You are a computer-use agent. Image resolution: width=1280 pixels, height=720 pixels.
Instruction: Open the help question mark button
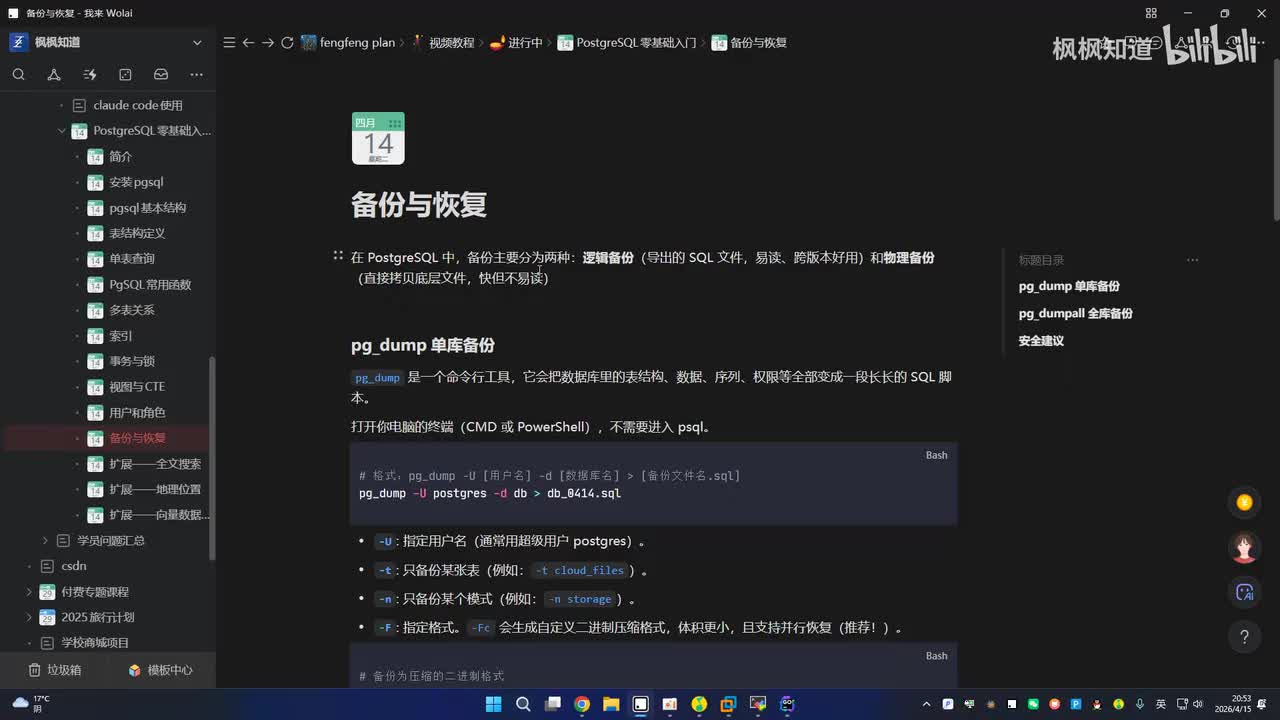pos(1244,636)
